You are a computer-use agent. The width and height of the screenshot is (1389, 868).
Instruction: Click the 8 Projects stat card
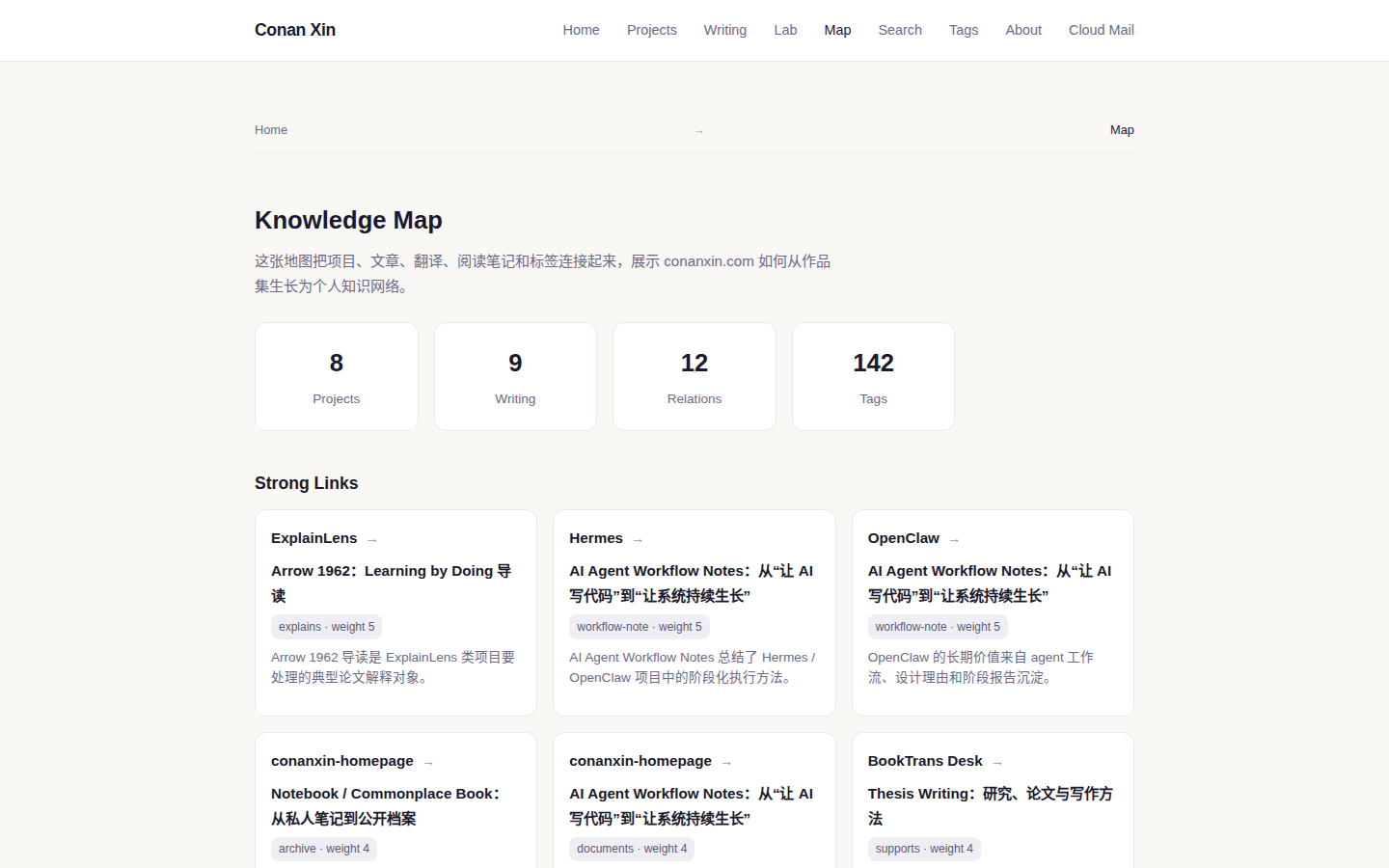(x=337, y=376)
